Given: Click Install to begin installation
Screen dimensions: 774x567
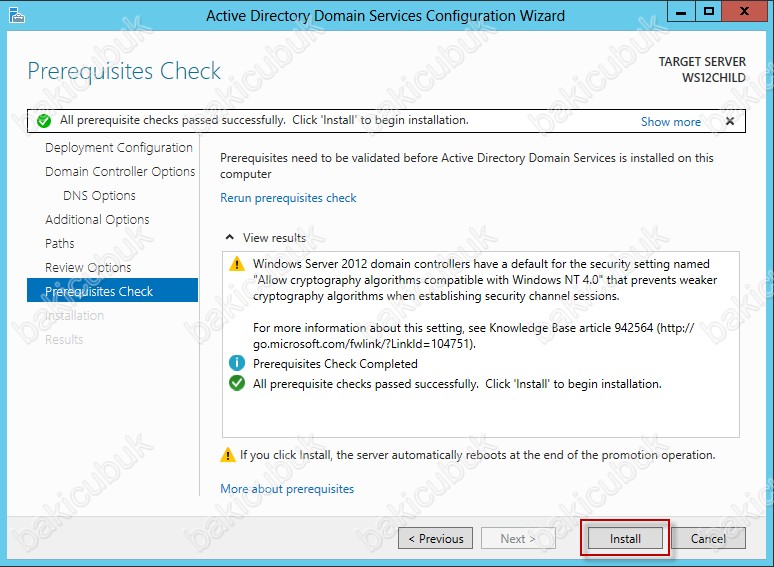Looking at the screenshot, I should pos(625,538).
